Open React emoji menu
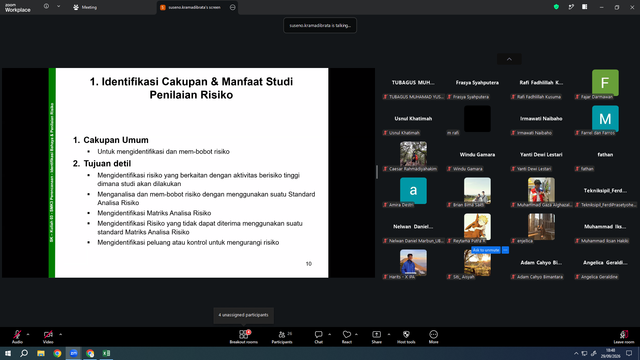The image size is (640, 360). click(x=347, y=337)
